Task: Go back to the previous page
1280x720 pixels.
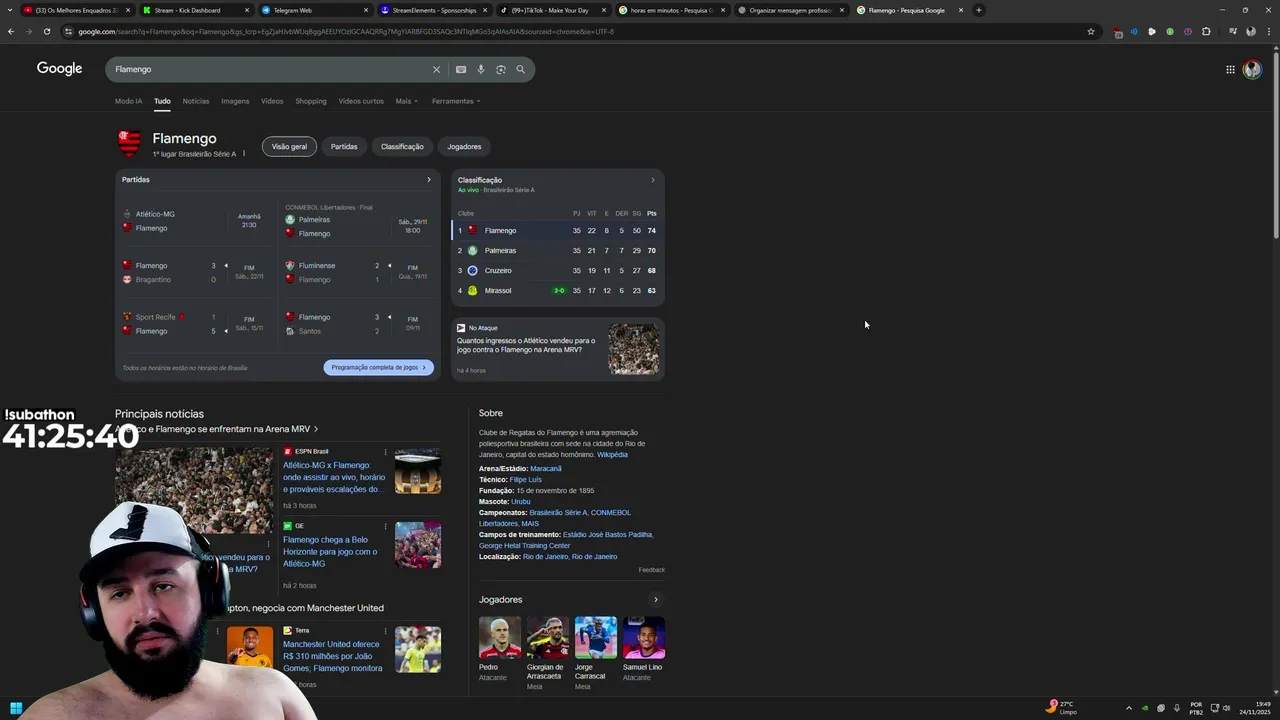Action: (x=11, y=31)
